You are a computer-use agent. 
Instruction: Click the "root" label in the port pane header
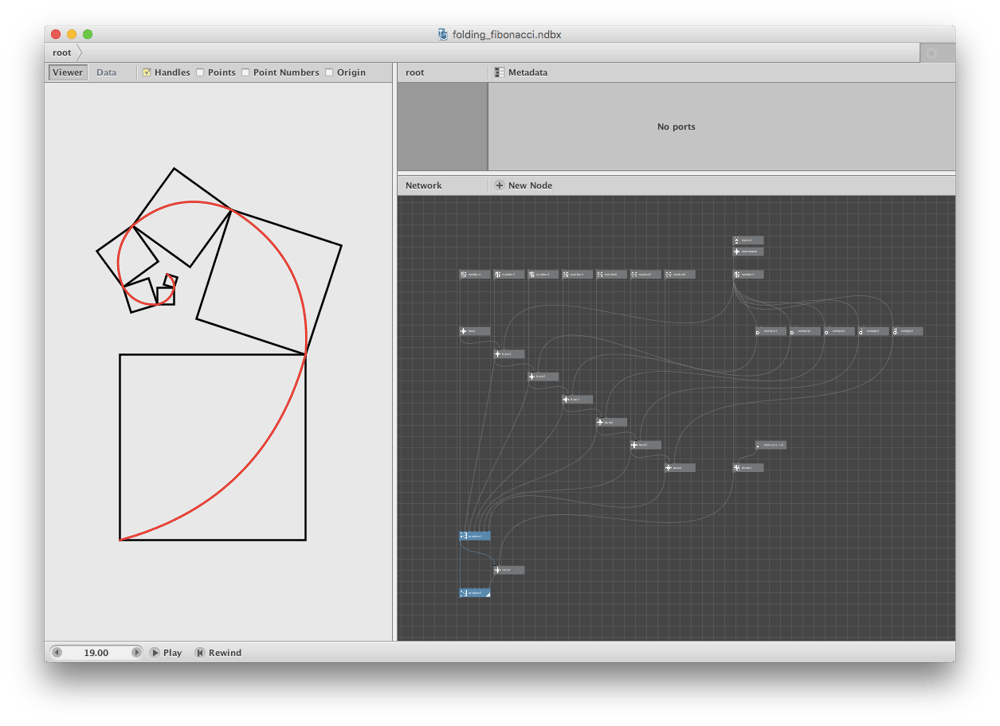pos(415,73)
